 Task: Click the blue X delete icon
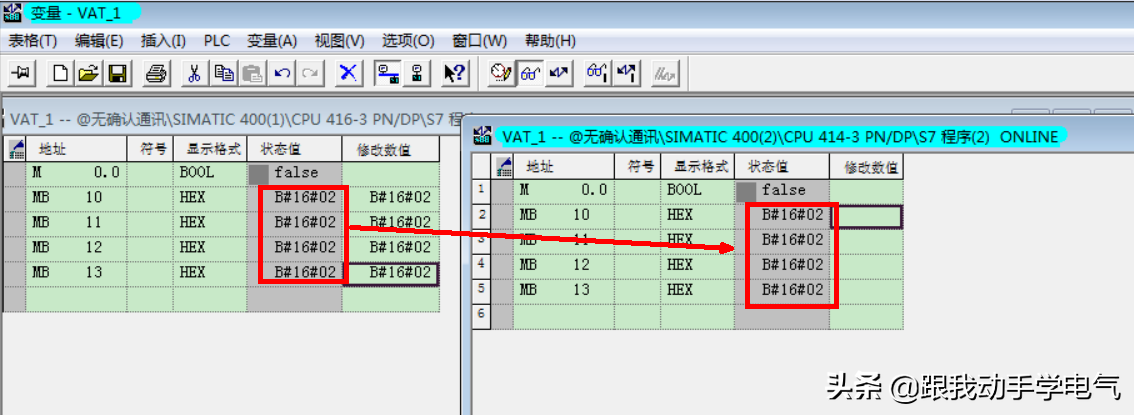click(348, 73)
